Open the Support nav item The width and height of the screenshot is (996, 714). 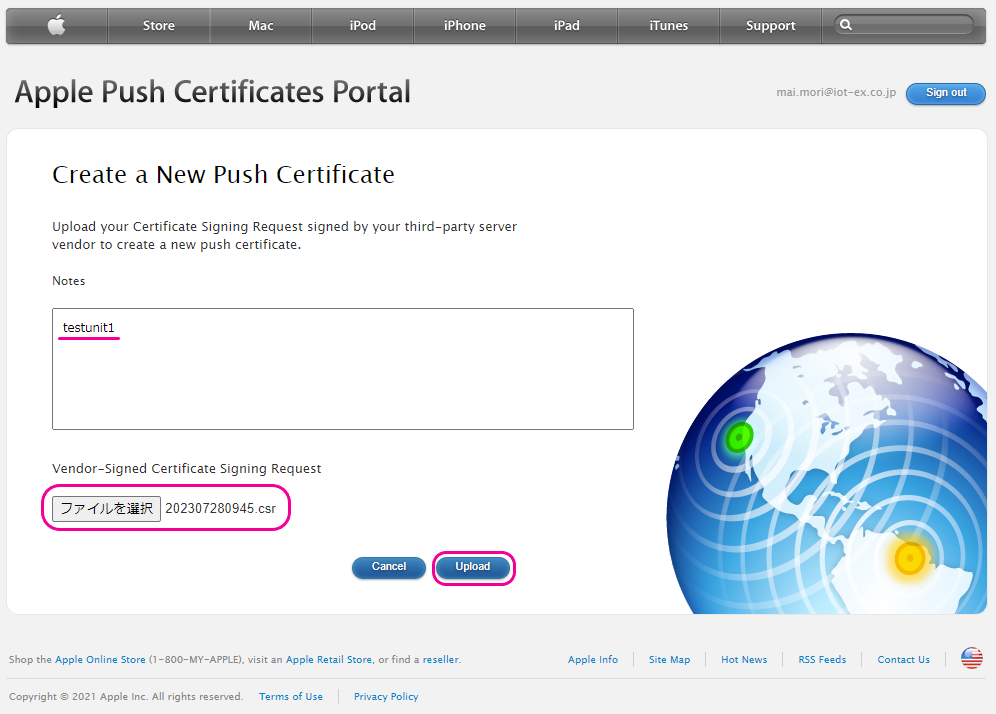pos(770,26)
